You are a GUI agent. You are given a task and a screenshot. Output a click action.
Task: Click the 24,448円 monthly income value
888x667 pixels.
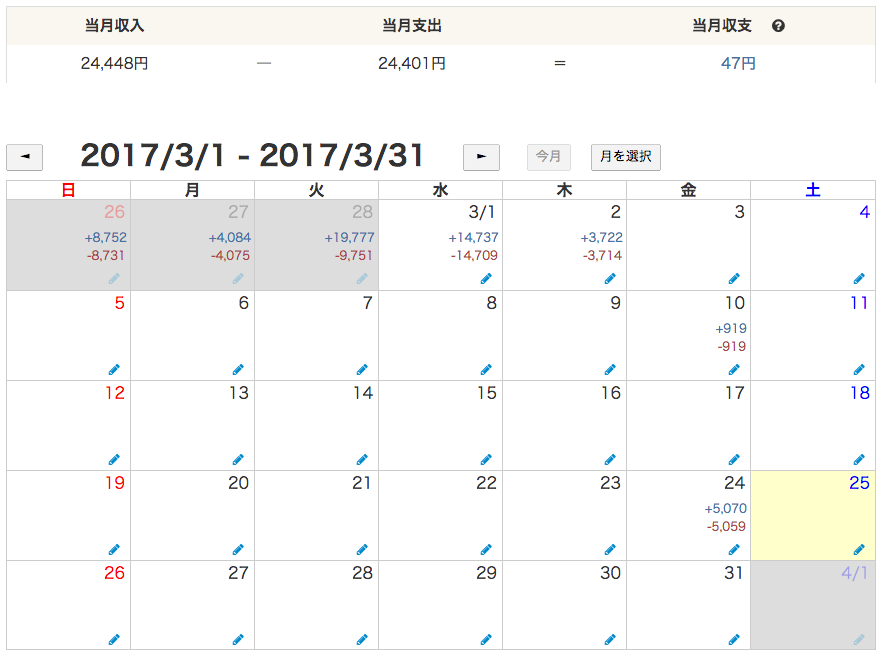(114, 63)
